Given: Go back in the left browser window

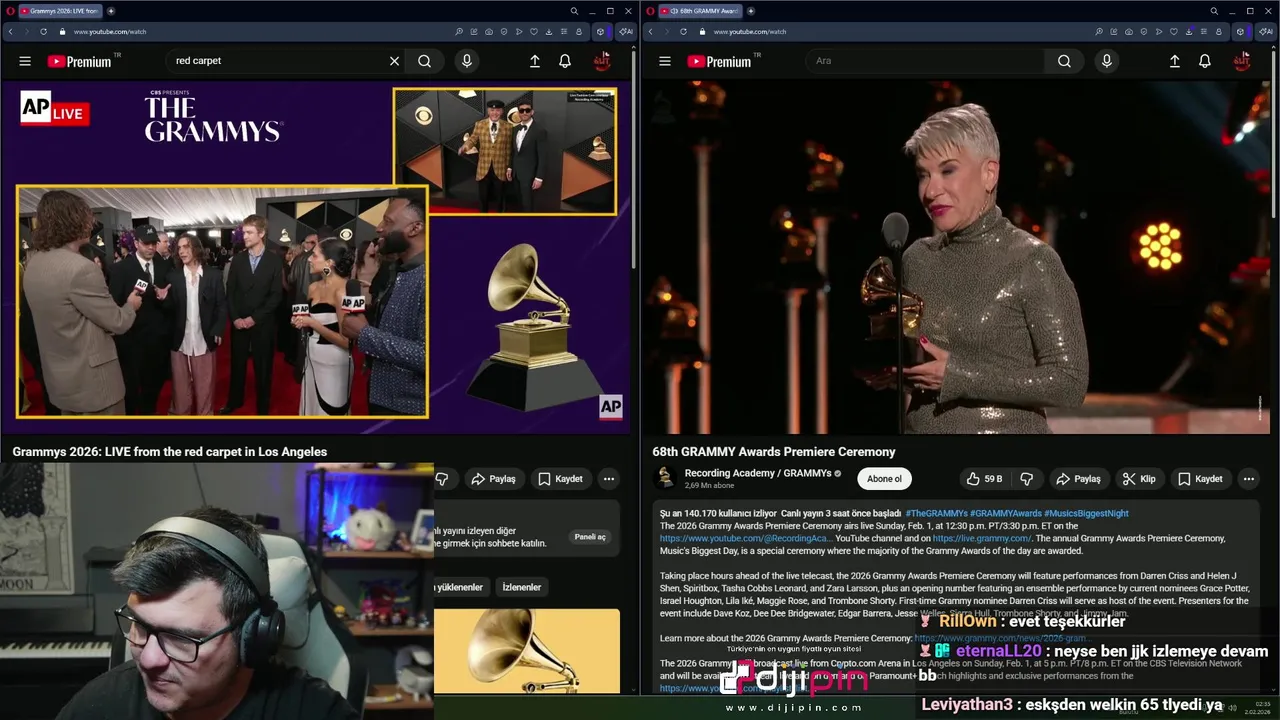Looking at the screenshot, I should point(10,31).
